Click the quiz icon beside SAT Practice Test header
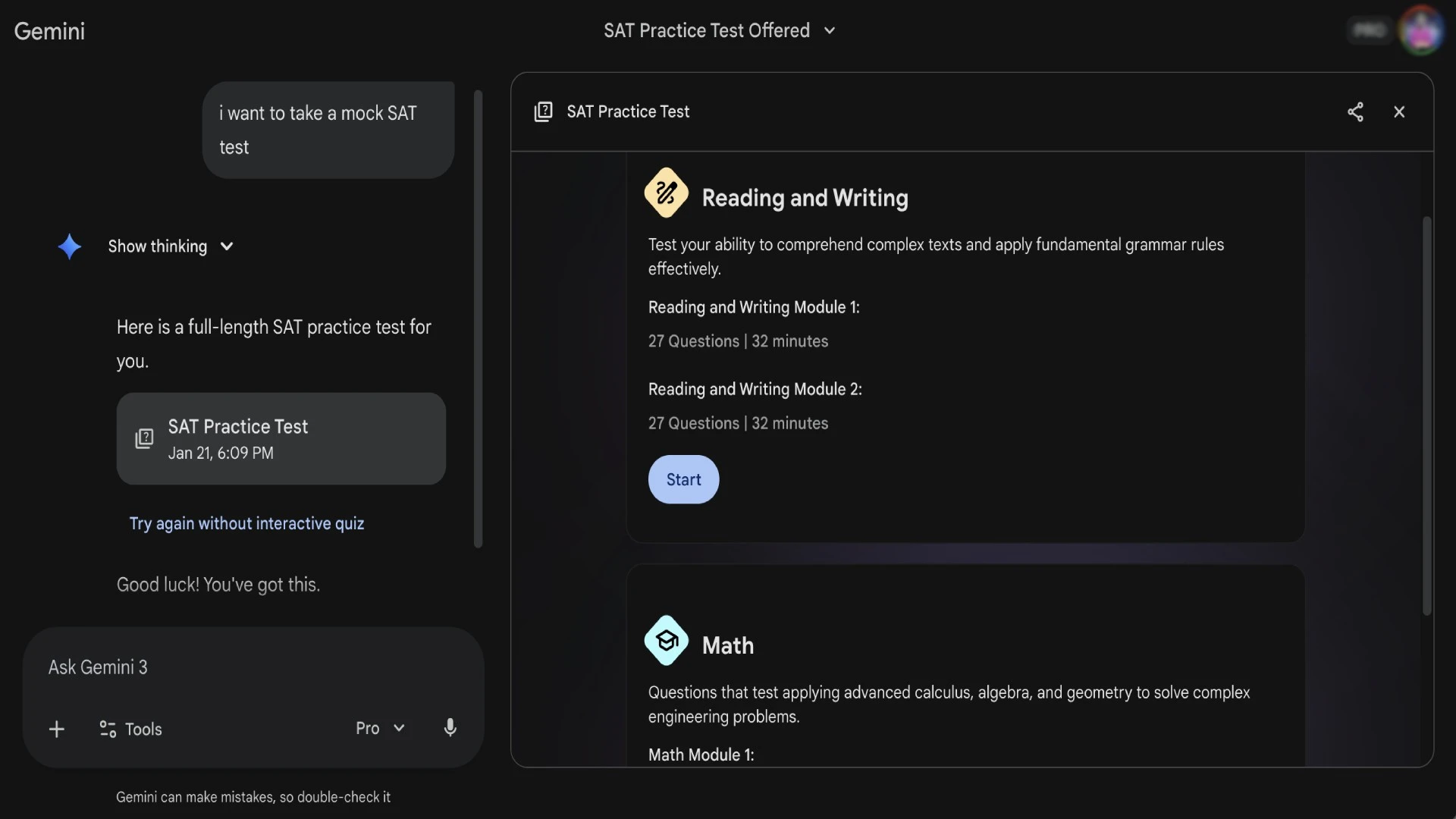The width and height of the screenshot is (1456, 819). 543,112
